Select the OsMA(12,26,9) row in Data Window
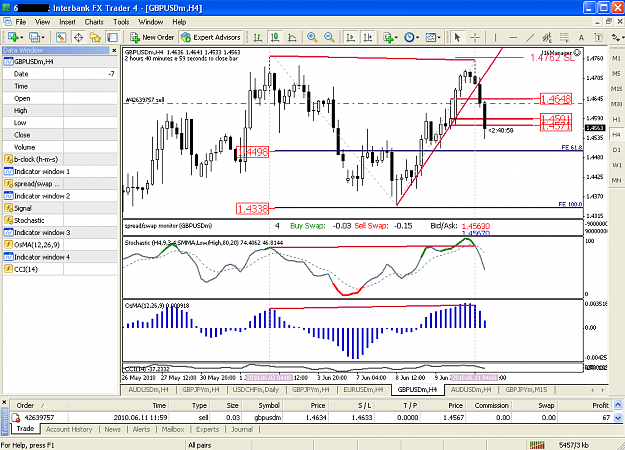The height and width of the screenshot is (450, 625). pos(61,245)
